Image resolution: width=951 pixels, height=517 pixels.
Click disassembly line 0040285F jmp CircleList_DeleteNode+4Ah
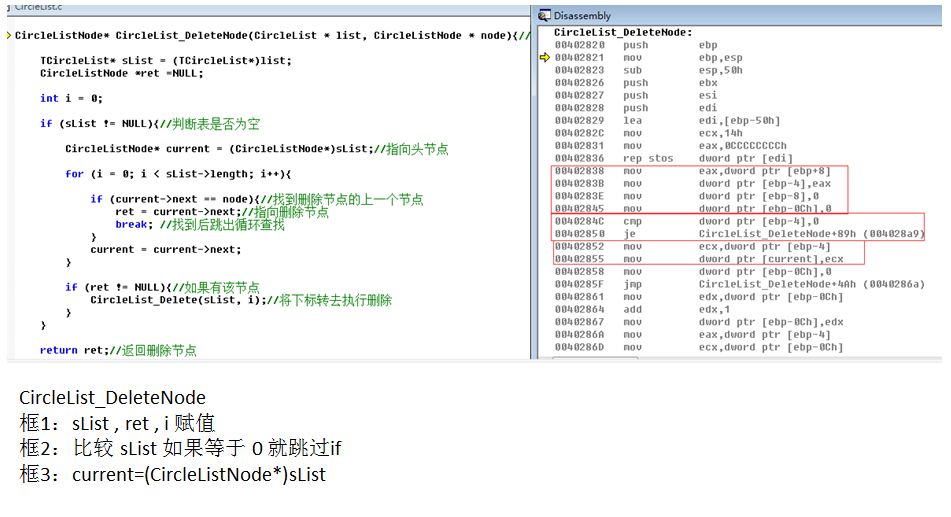click(739, 284)
